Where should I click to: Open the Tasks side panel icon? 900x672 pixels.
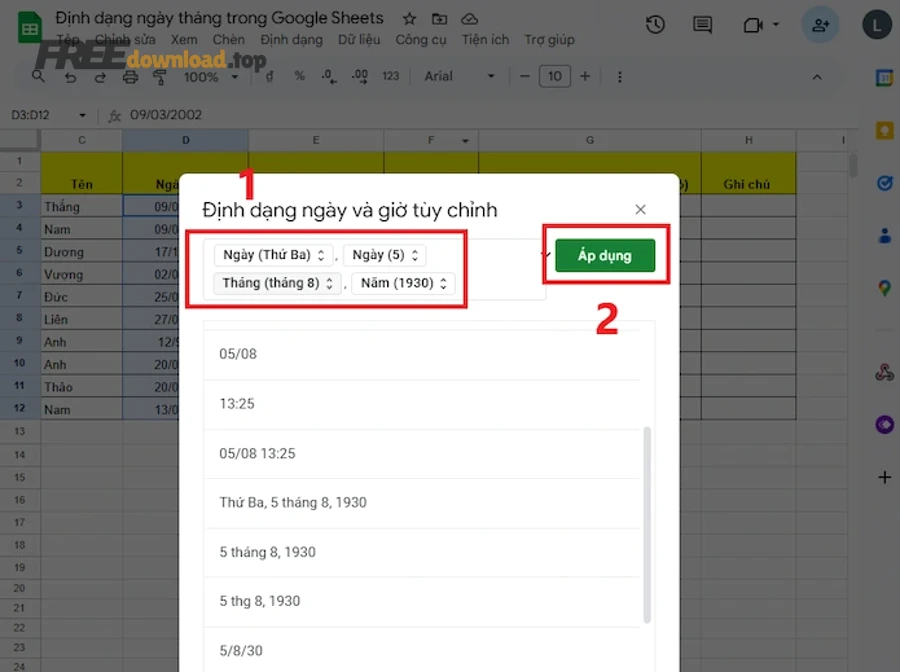(x=884, y=183)
